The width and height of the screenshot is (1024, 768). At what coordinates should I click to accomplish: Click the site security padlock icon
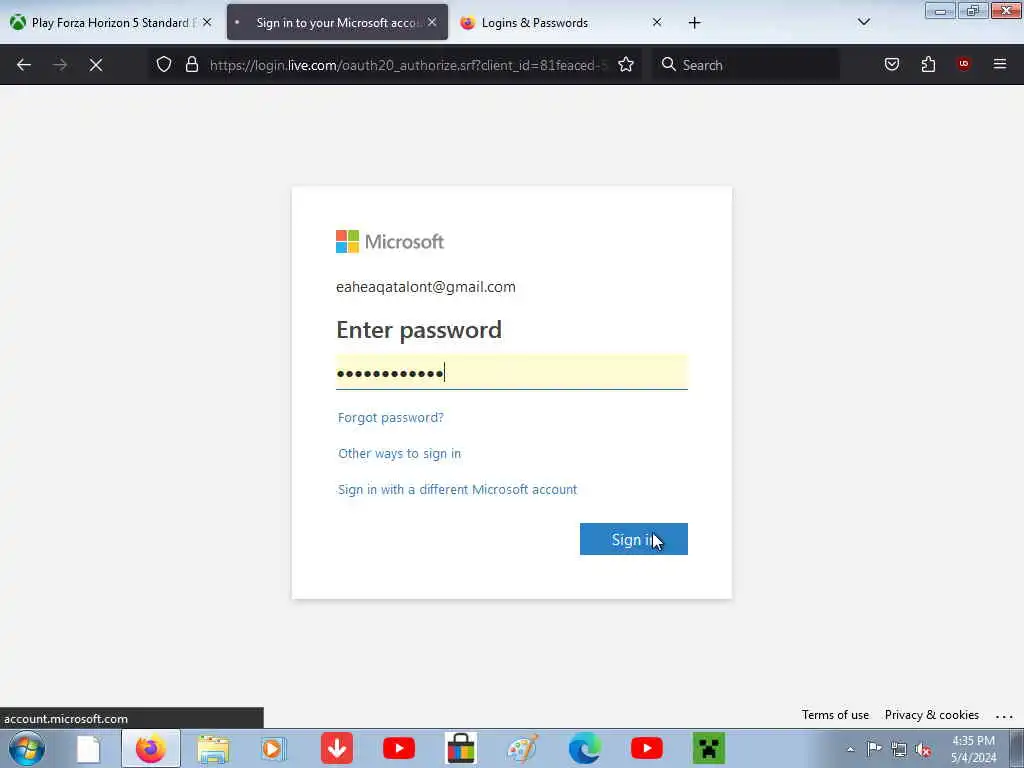coord(191,64)
